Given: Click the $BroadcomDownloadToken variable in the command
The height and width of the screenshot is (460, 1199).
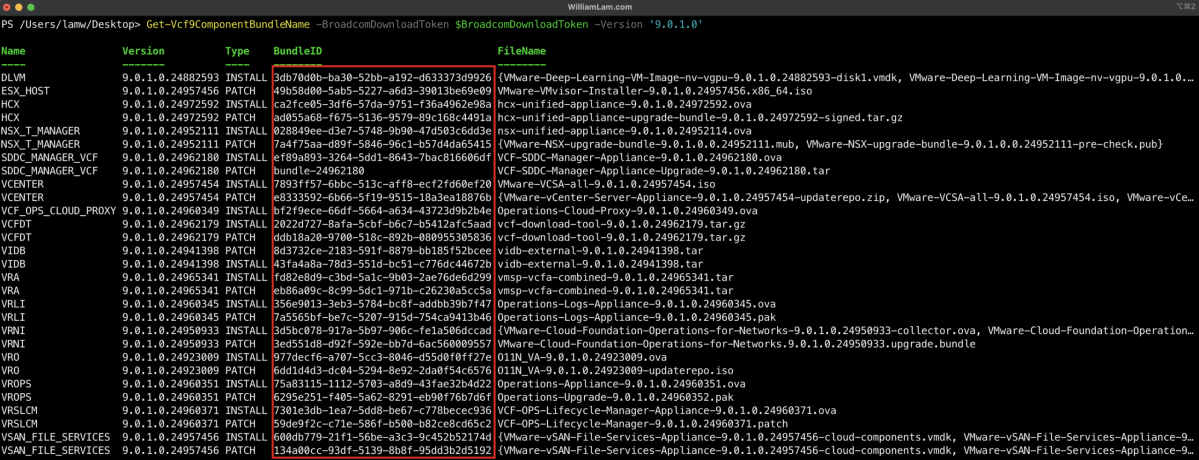Looking at the screenshot, I should coord(521,25).
